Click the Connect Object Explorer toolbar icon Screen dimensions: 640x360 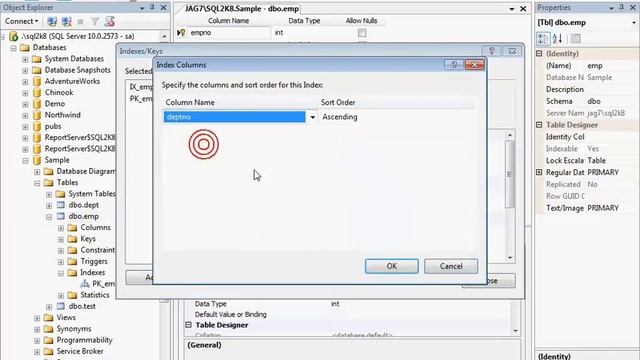point(52,21)
